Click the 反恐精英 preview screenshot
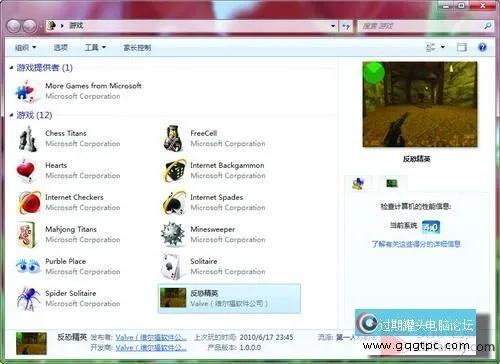The width and height of the screenshot is (500, 364). (x=420, y=104)
